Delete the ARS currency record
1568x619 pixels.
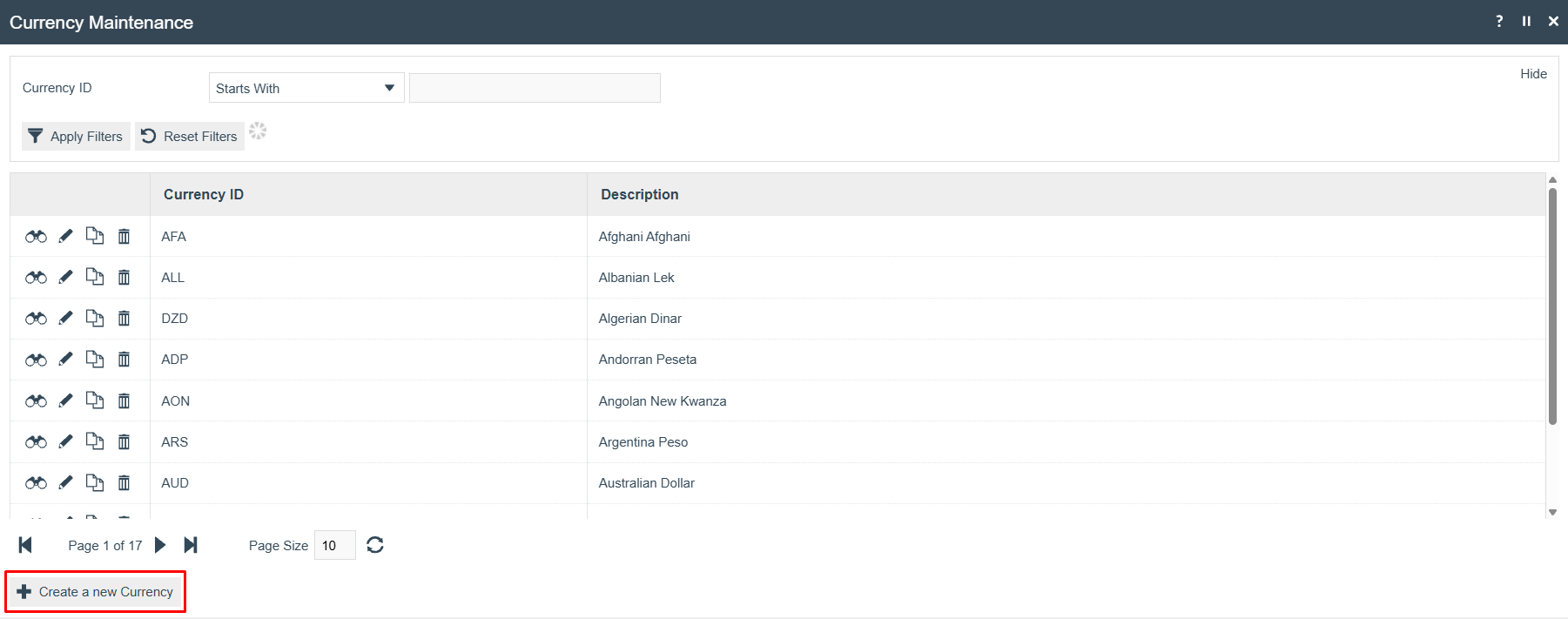tap(124, 441)
